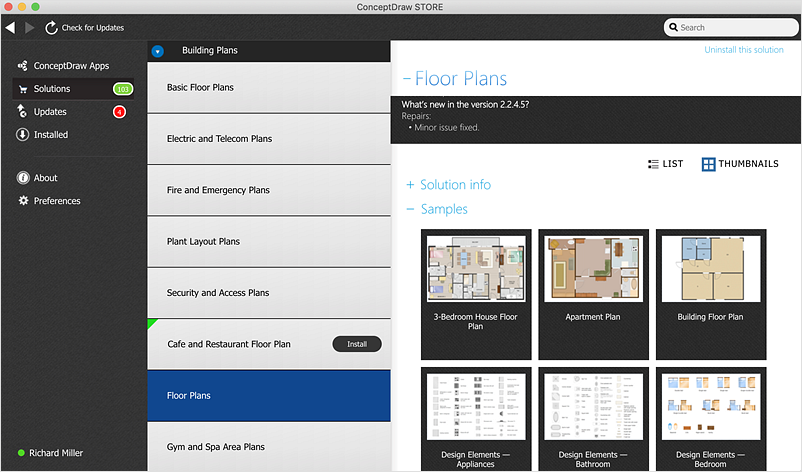Open 3-Bedroom House Floor Plan thumbnail
802x472 pixels.
click(476, 294)
